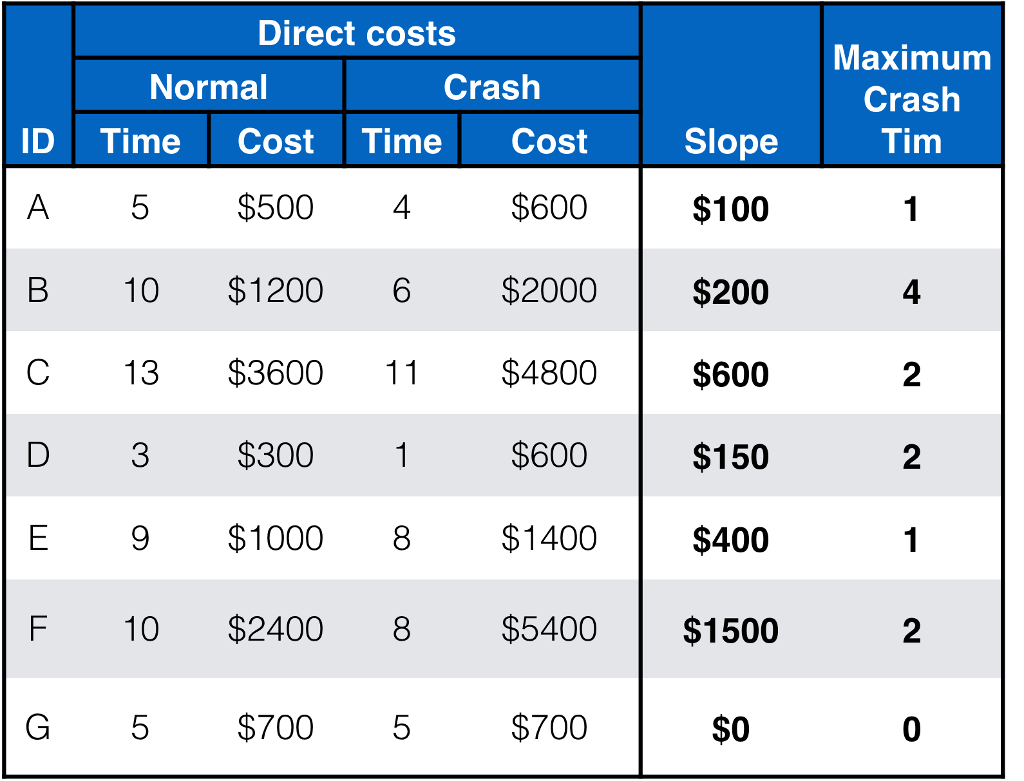Screen dimensions: 1024x781
Task: Click the ID column header
Action: tap(38, 141)
